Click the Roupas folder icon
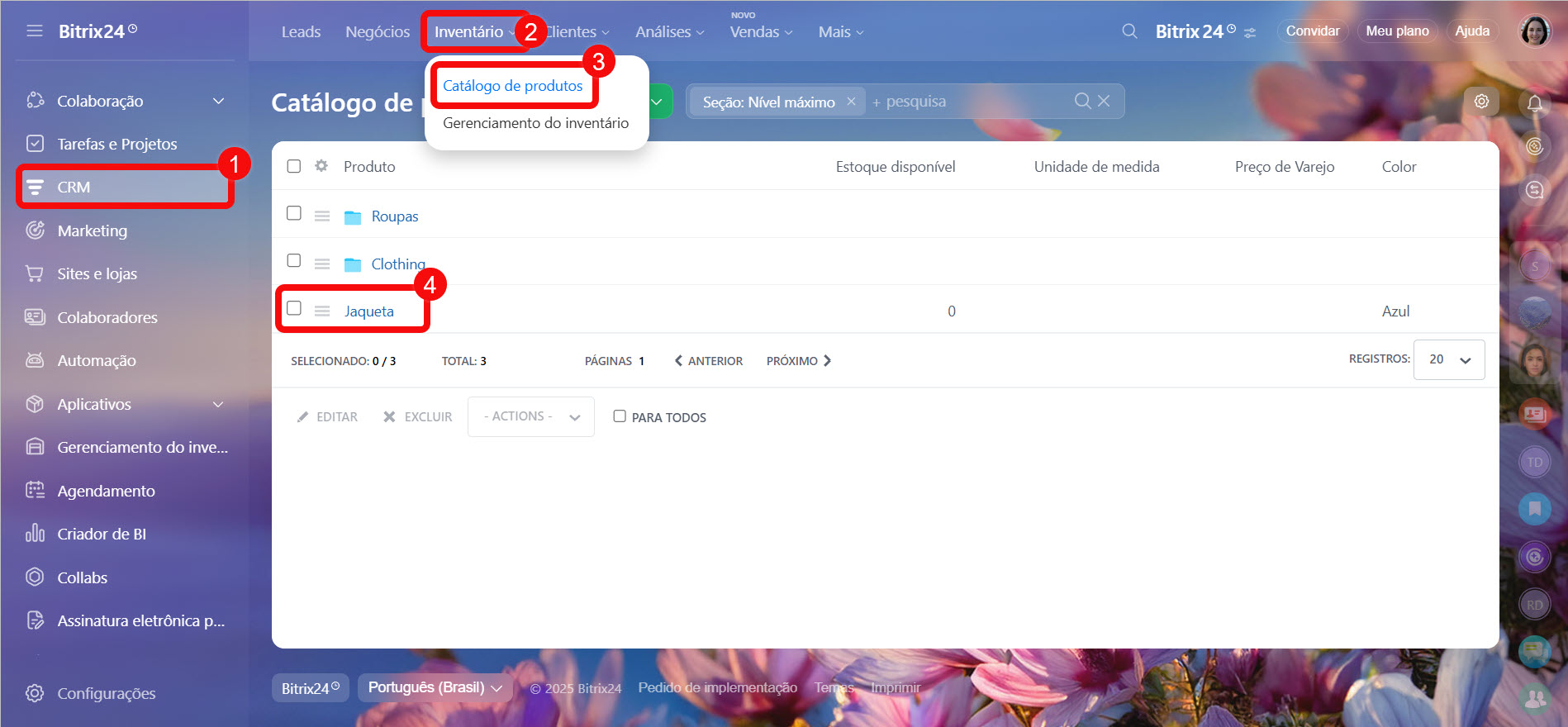 [353, 217]
